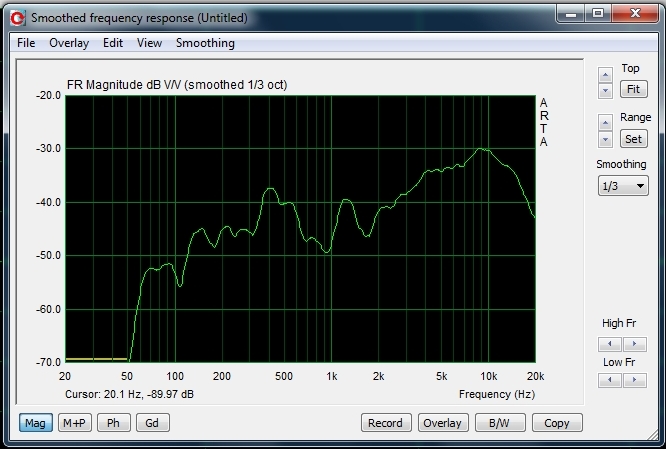Move Low Fr right with arrow
The image size is (666, 449).
635,380
